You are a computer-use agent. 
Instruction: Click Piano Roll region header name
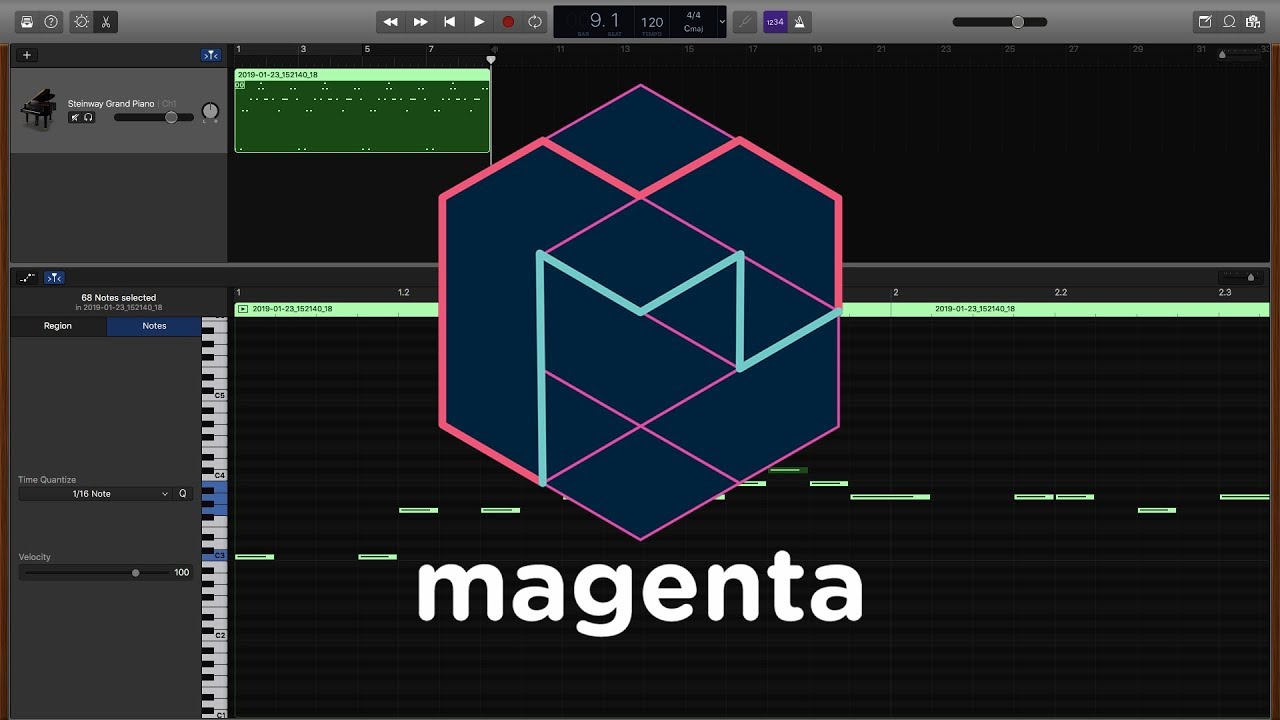click(x=292, y=309)
